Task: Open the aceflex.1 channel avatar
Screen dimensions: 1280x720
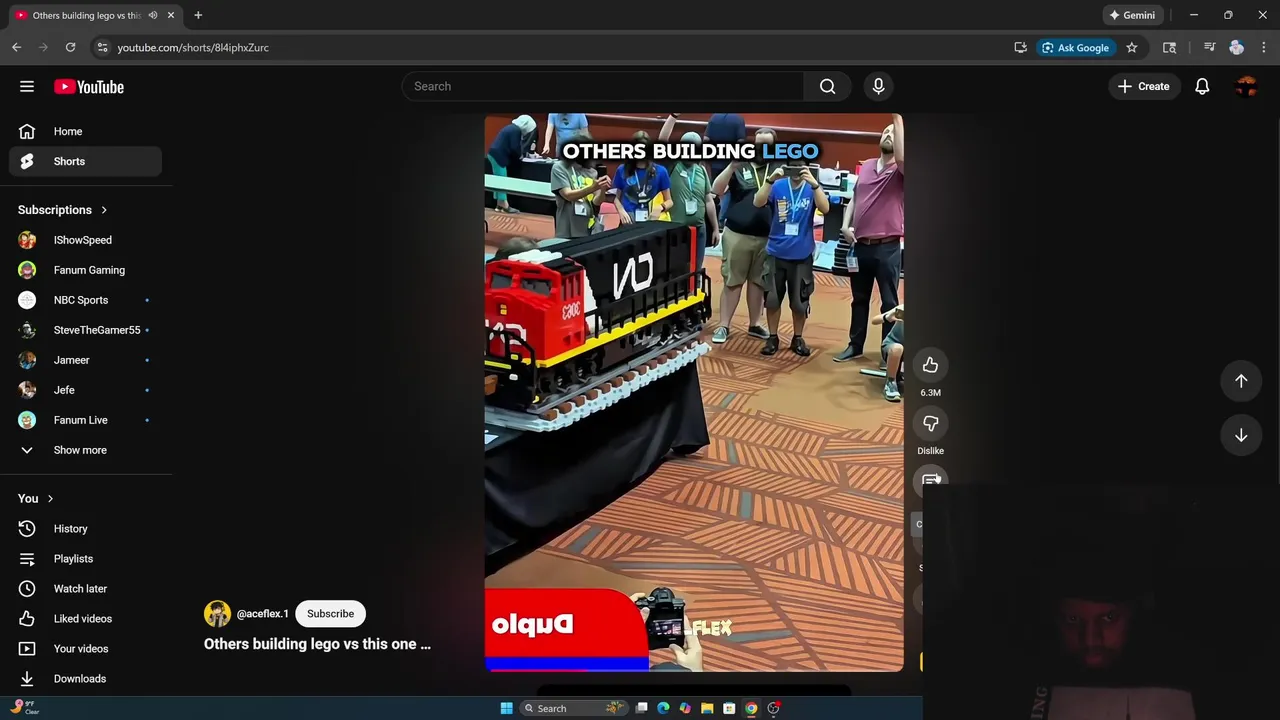Action: [217, 614]
